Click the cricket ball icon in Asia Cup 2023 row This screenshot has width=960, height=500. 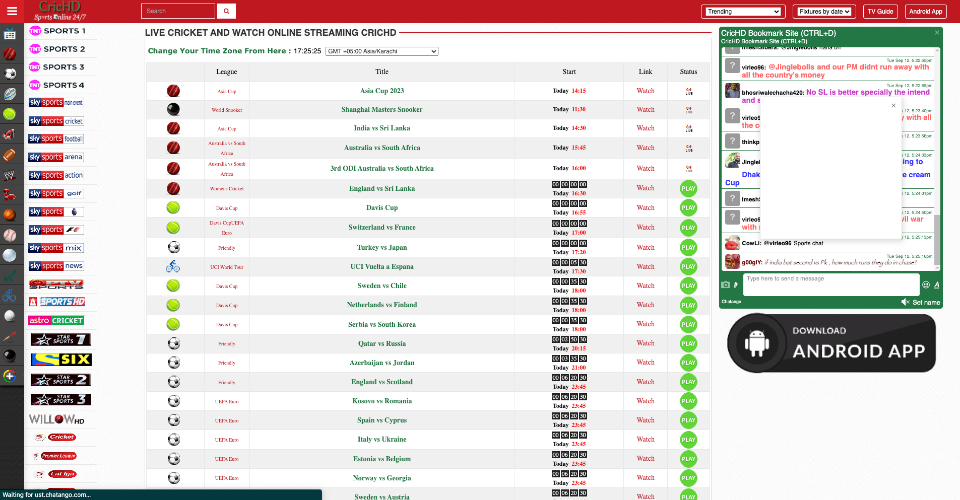click(x=173, y=91)
